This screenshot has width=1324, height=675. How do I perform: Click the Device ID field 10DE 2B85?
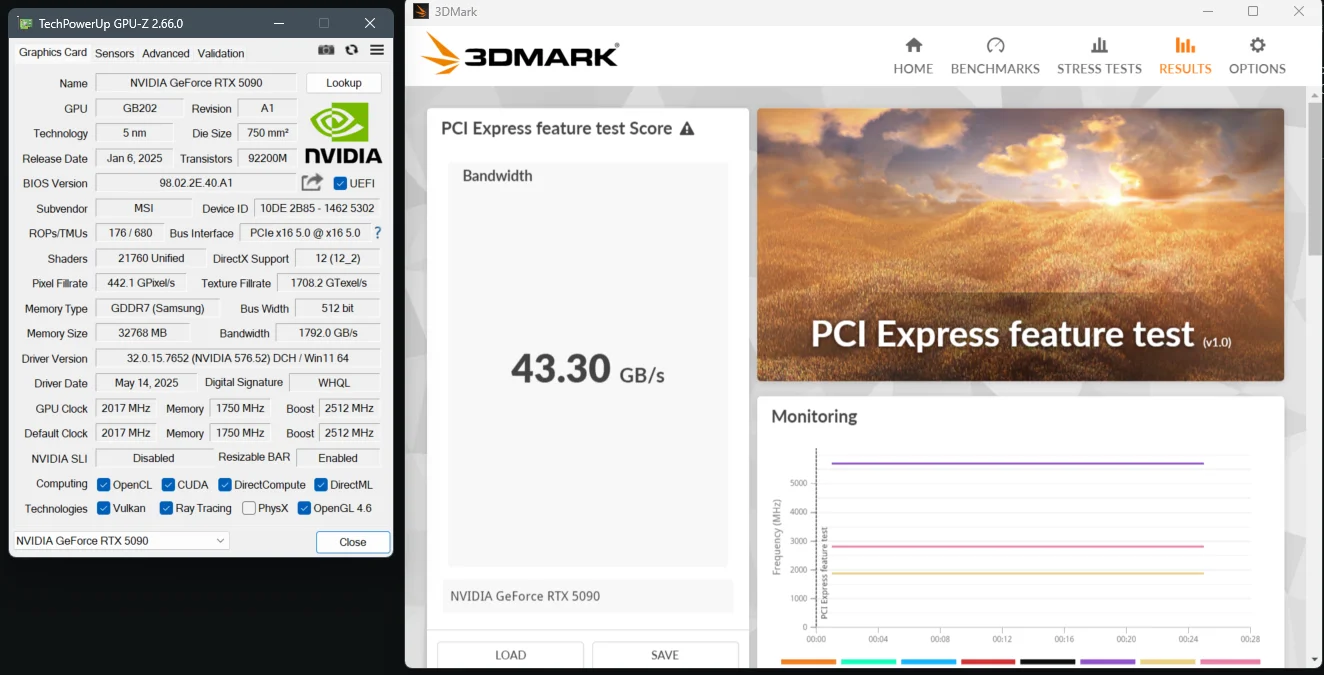pyautogui.click(x=317, y=208)
